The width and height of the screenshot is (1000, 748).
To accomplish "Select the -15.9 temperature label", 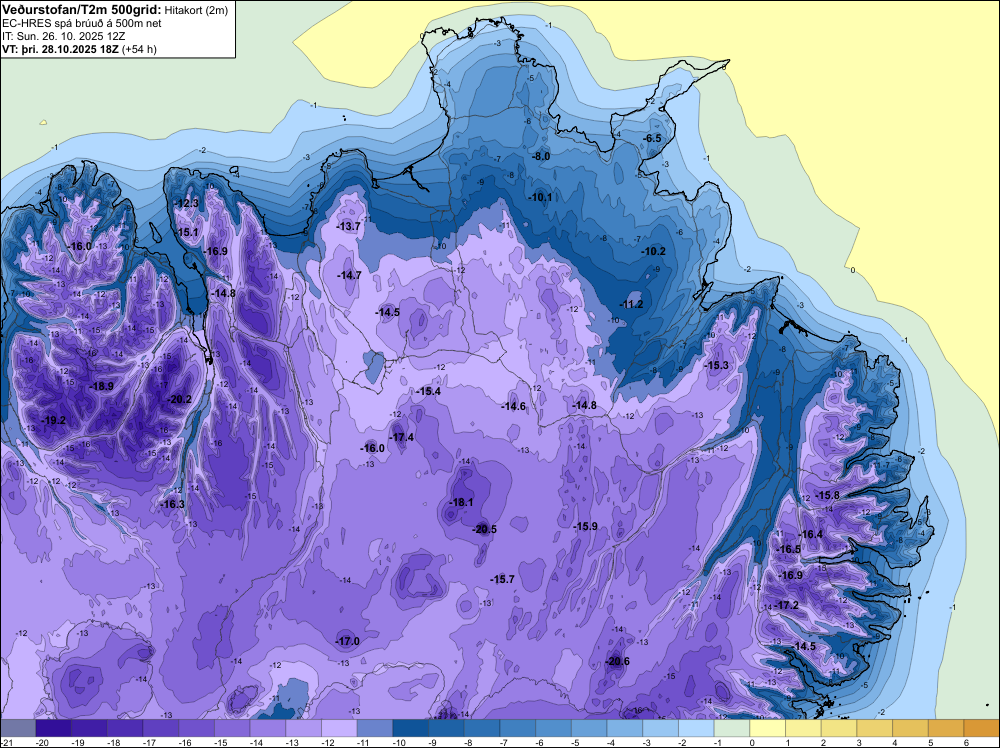I will point(585,526).
